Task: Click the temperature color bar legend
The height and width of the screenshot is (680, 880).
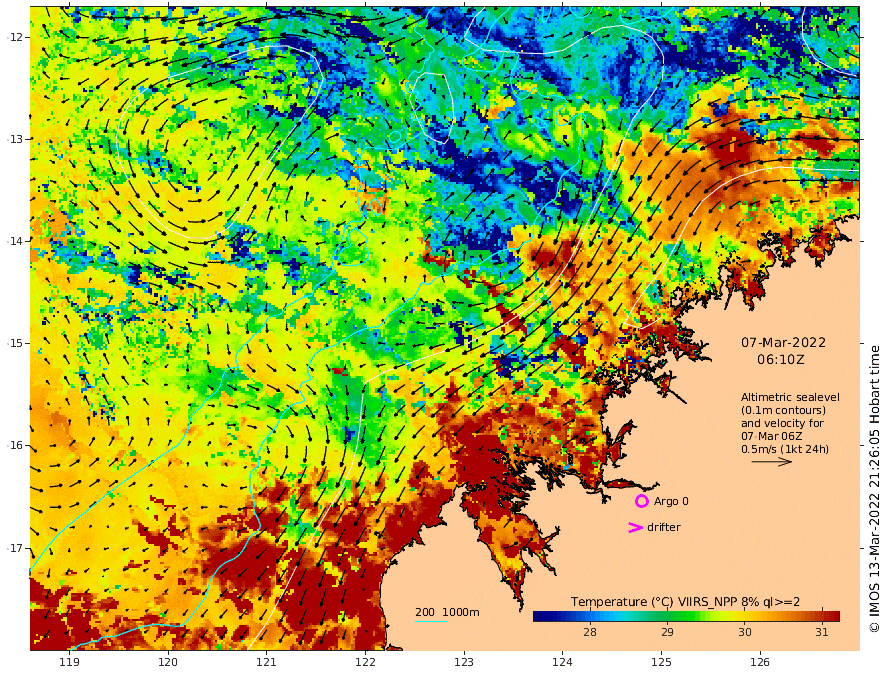Action: (x=686, y=617)
